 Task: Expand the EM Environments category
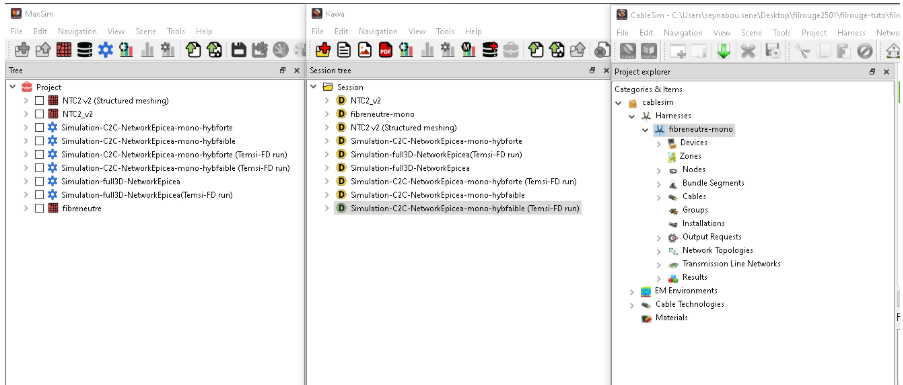(632, 291)
